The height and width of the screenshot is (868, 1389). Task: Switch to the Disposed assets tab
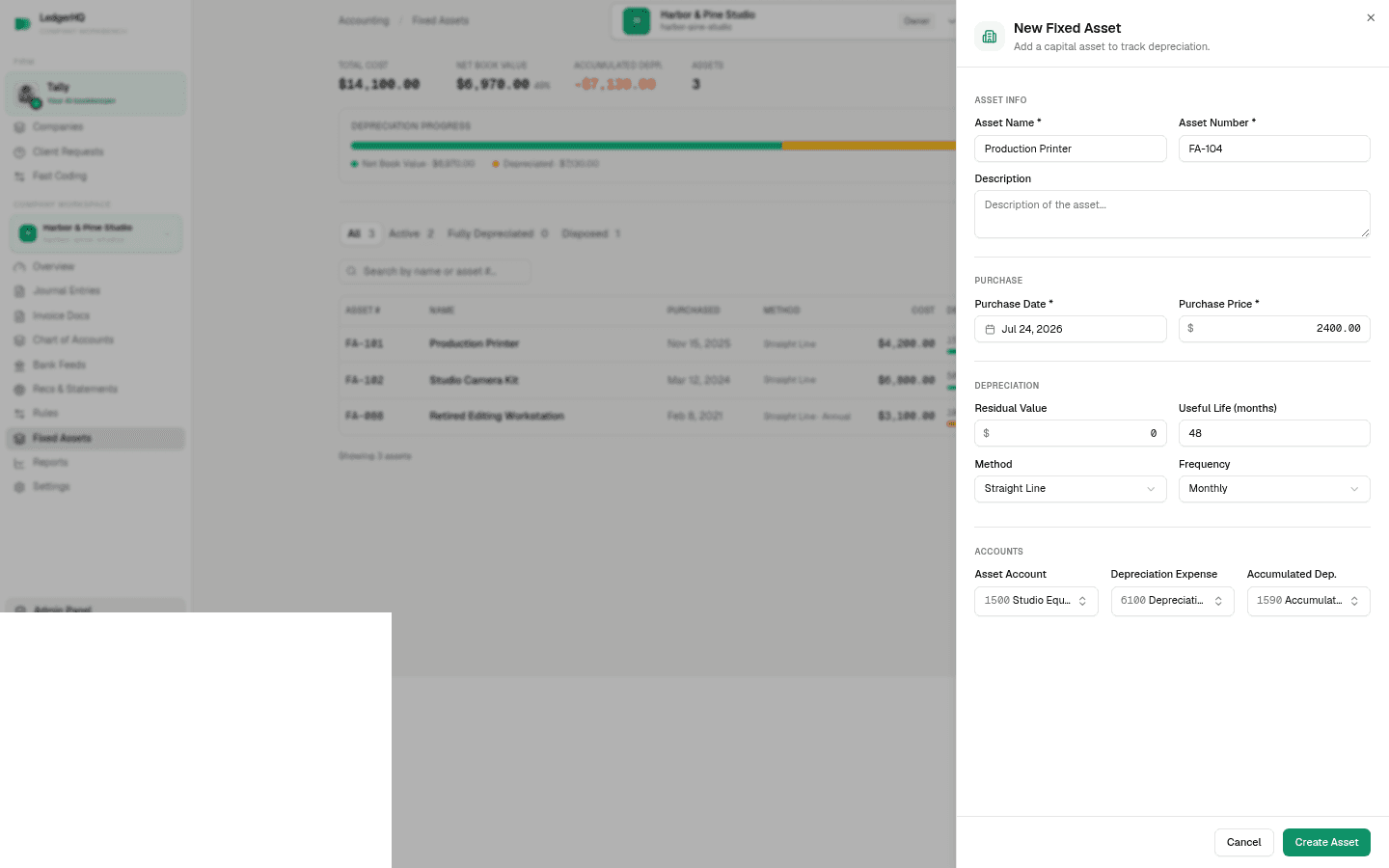(x=591, y=233)
